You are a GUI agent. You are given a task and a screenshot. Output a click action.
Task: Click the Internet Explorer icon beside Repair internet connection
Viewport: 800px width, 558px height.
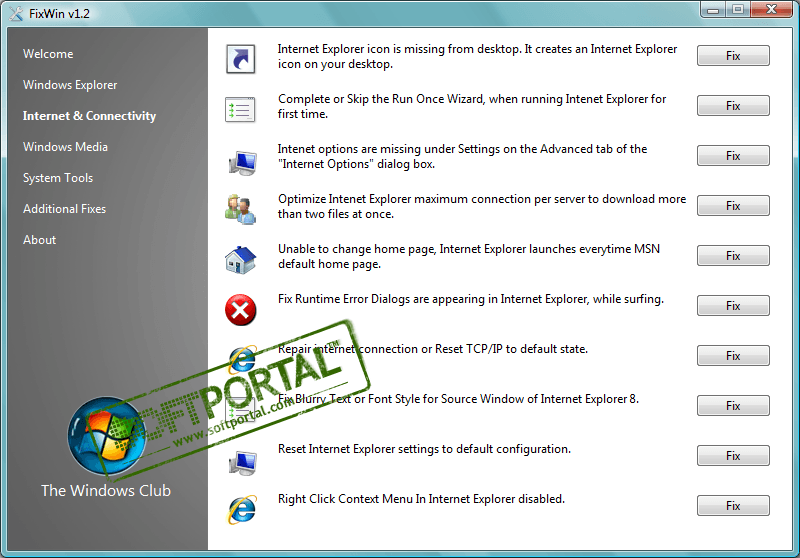coord(242,359)
